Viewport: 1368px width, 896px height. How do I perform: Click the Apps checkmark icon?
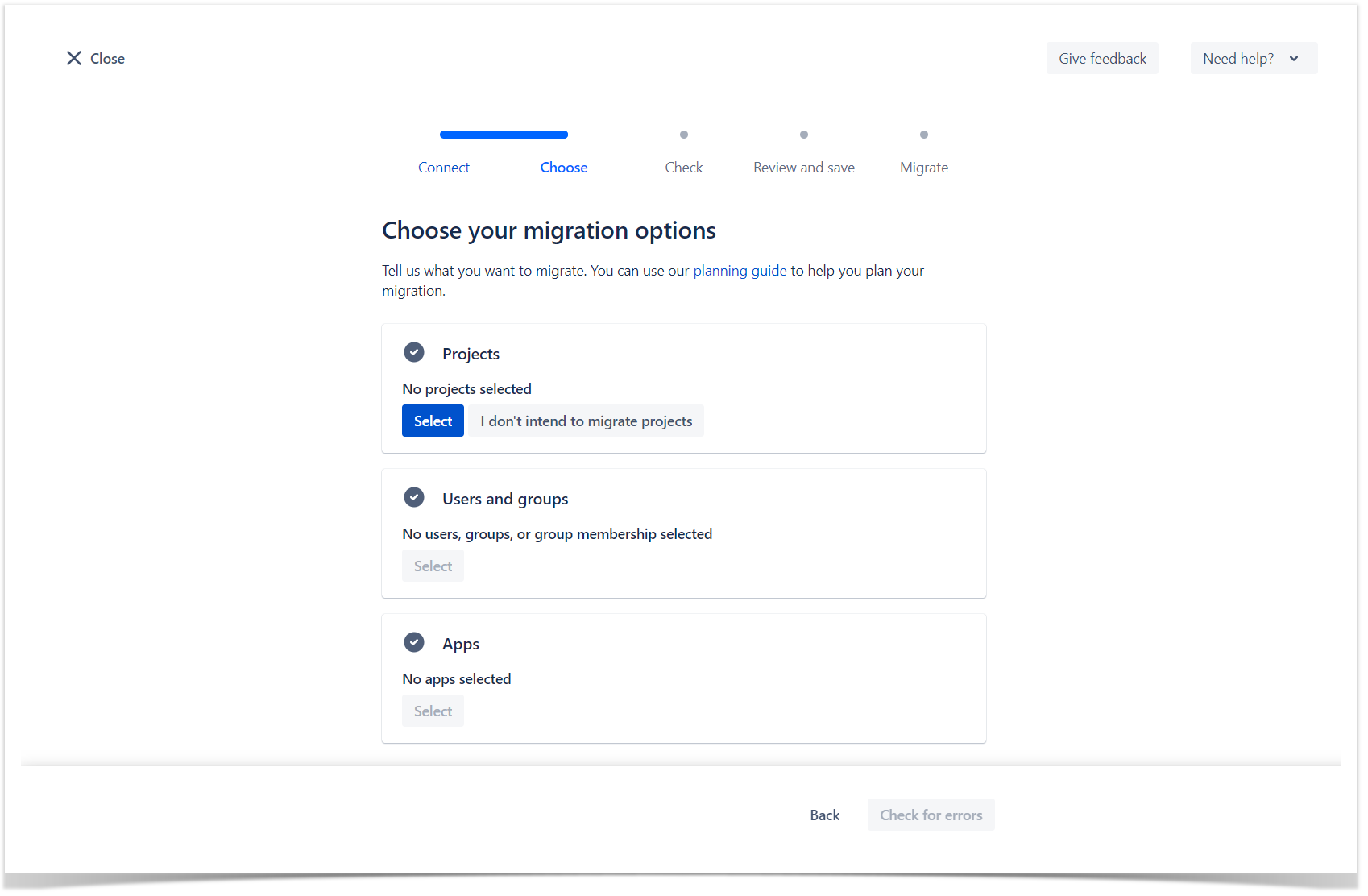414,643
